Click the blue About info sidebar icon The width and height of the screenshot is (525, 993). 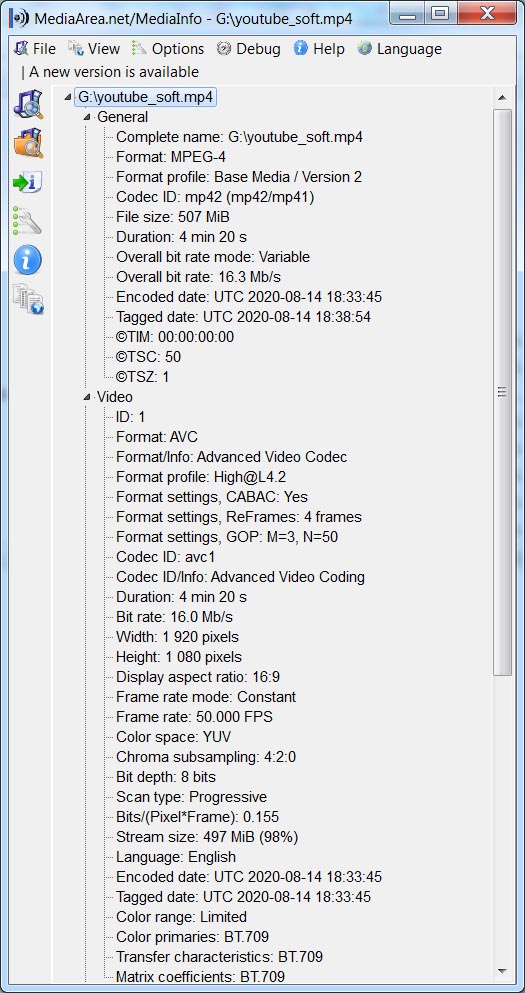click(27, 260)
